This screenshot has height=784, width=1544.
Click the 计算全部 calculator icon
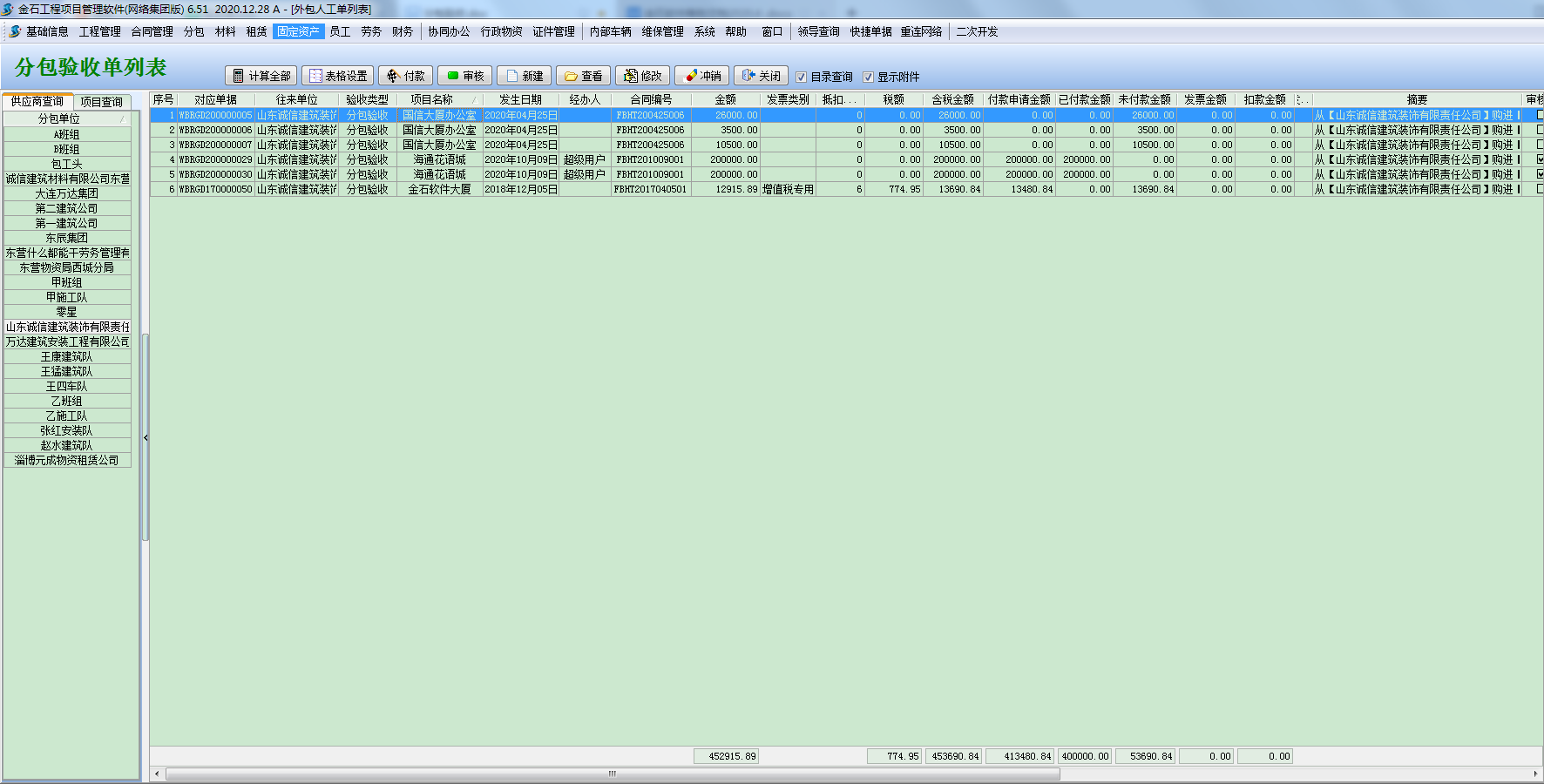click(239, 77)
